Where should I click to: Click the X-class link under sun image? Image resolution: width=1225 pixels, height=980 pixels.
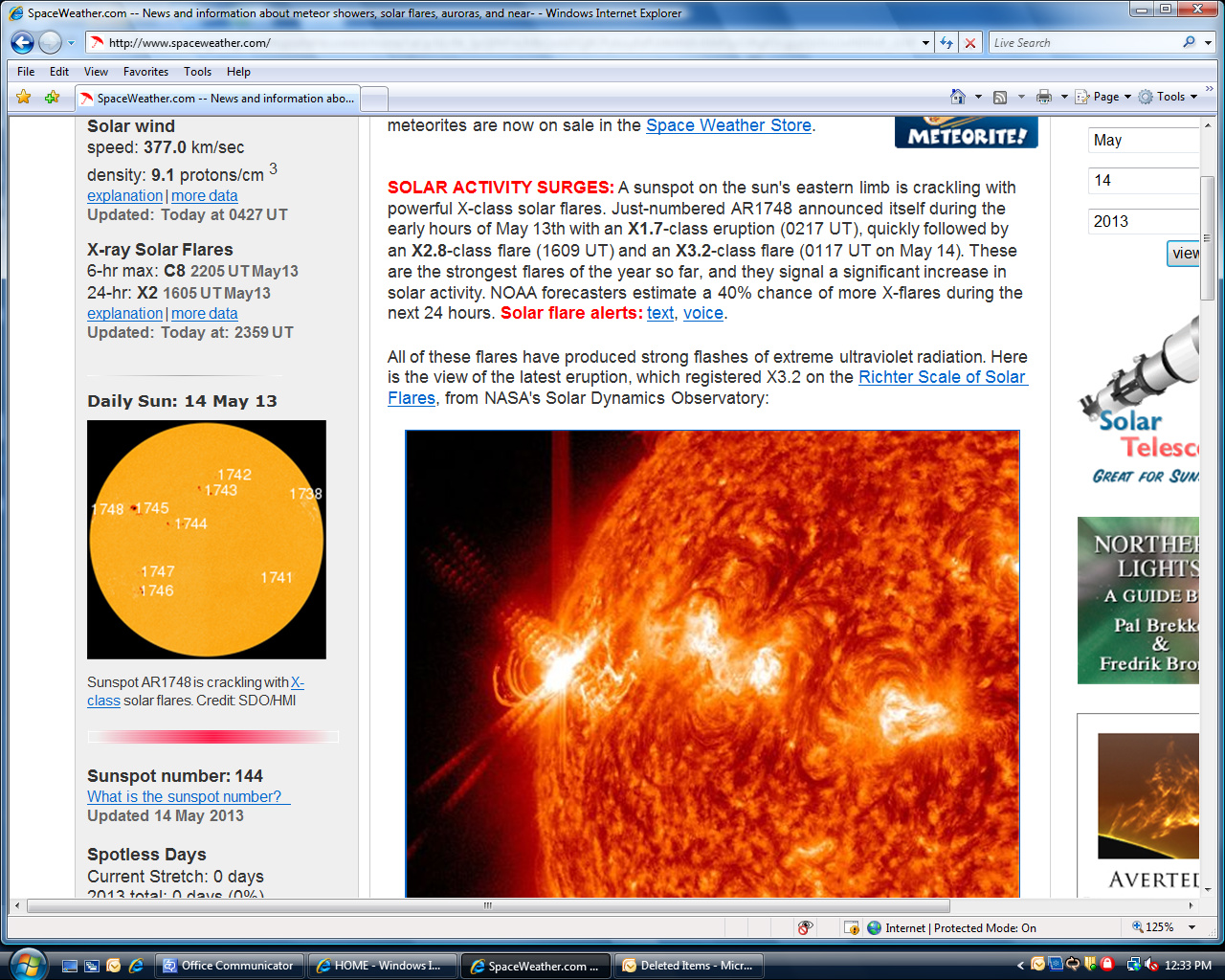point(298,682)
